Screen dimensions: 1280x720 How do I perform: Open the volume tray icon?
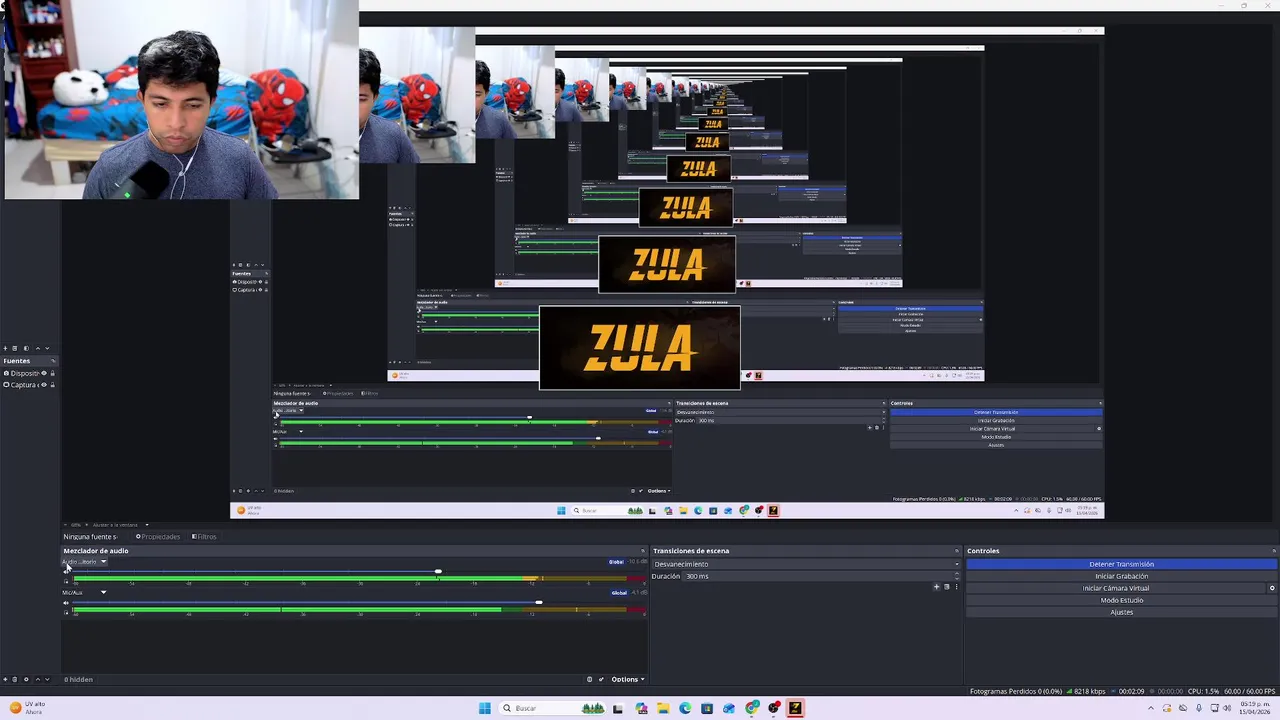(1227, 708)
